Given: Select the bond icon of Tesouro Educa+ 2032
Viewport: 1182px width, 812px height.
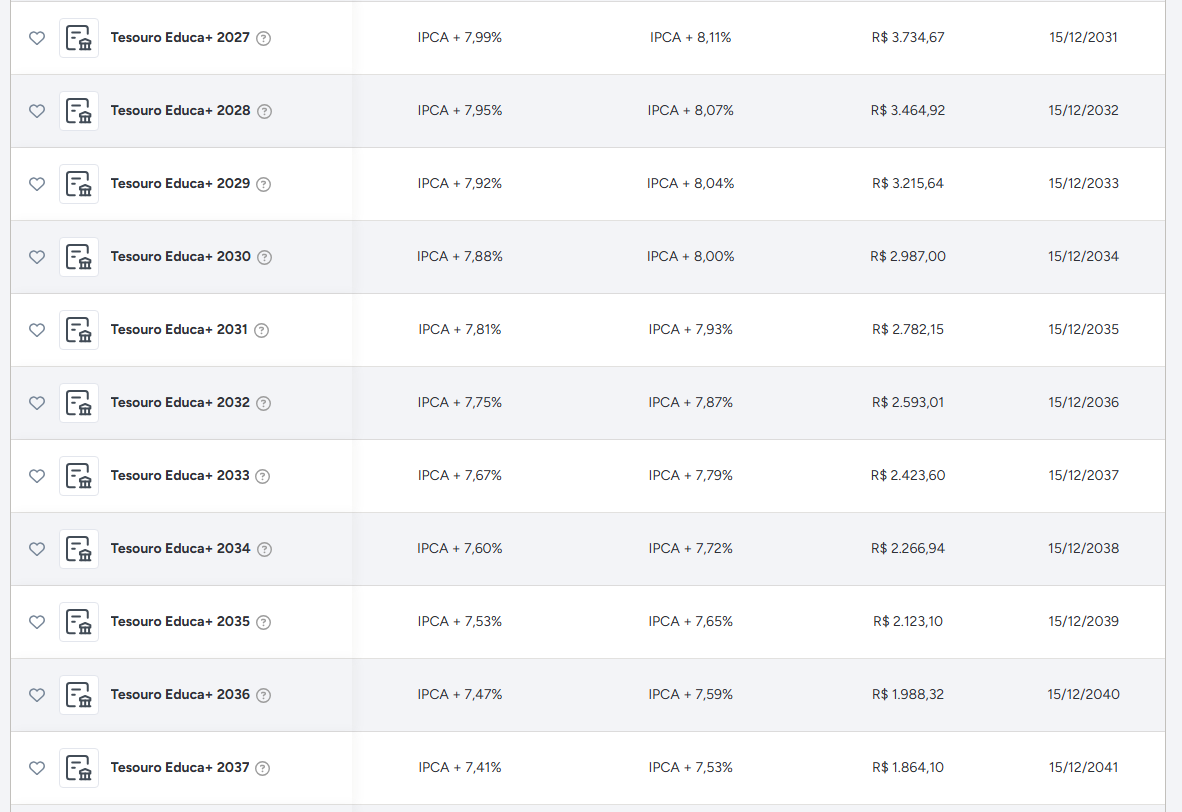Looking at the screenshot, I should click(x=79, y=403).
